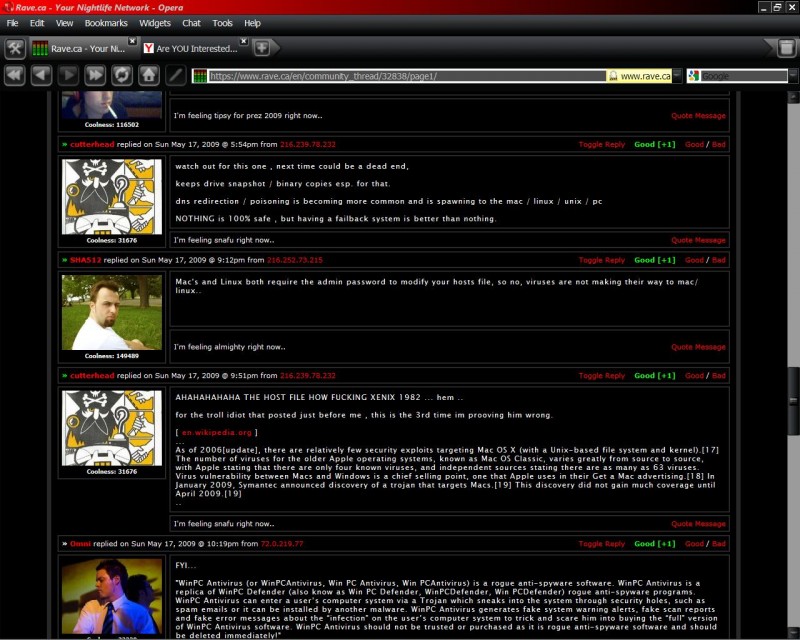Click the Google search input field
Screen dimensions: 800x640
[x=744, y=76]
